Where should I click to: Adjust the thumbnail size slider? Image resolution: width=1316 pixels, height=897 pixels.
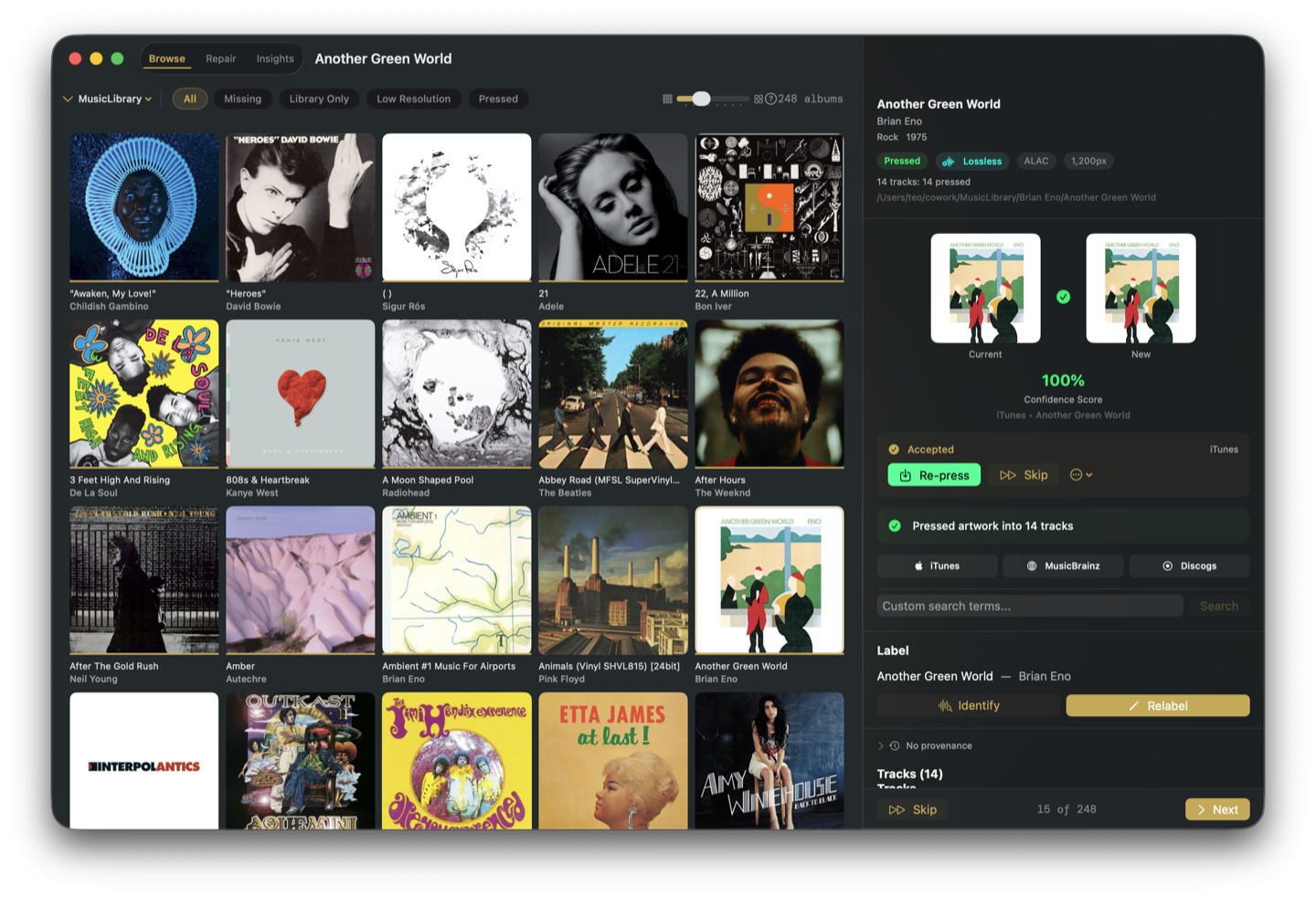(700, 98)
